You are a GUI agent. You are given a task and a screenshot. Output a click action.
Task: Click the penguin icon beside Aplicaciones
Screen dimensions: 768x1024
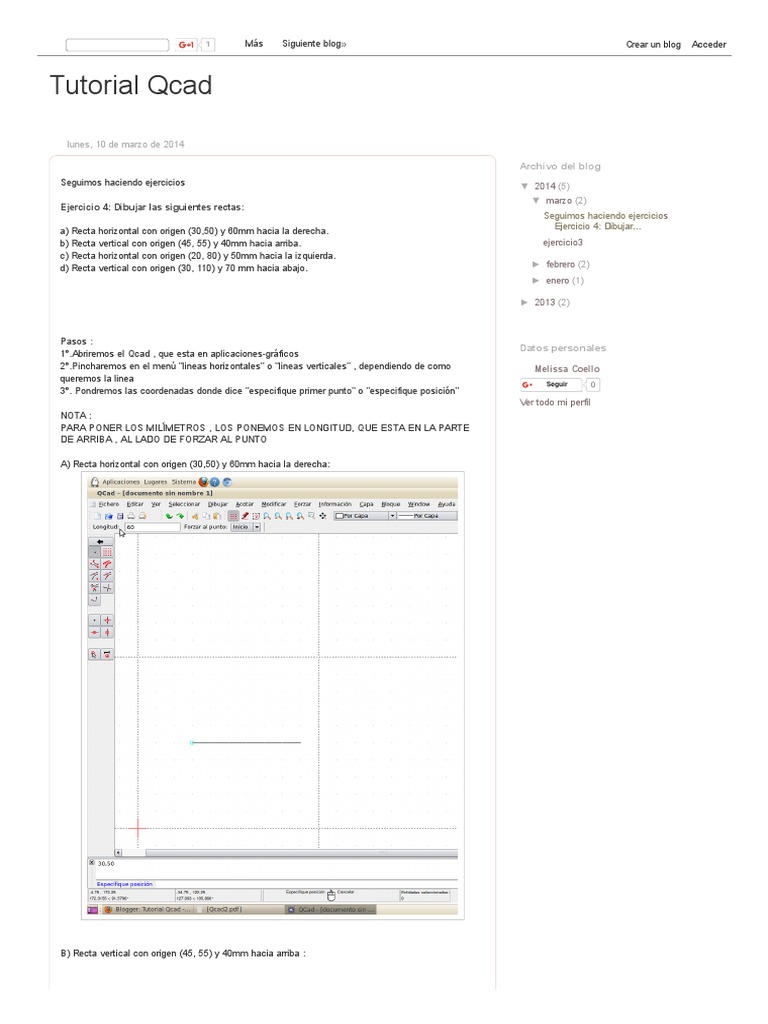95,482
